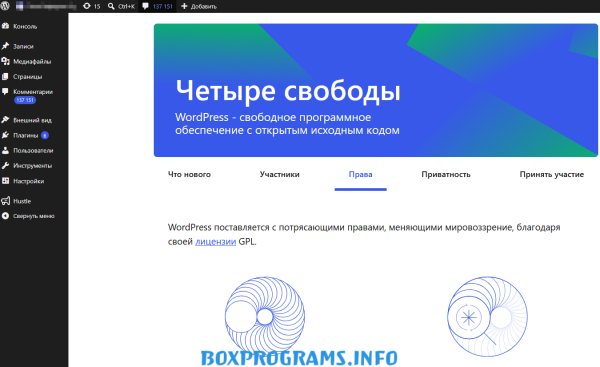Click the WordPress свободное программное обеспечение subtitle
This screenshot has height=367, width=600.
287,124
